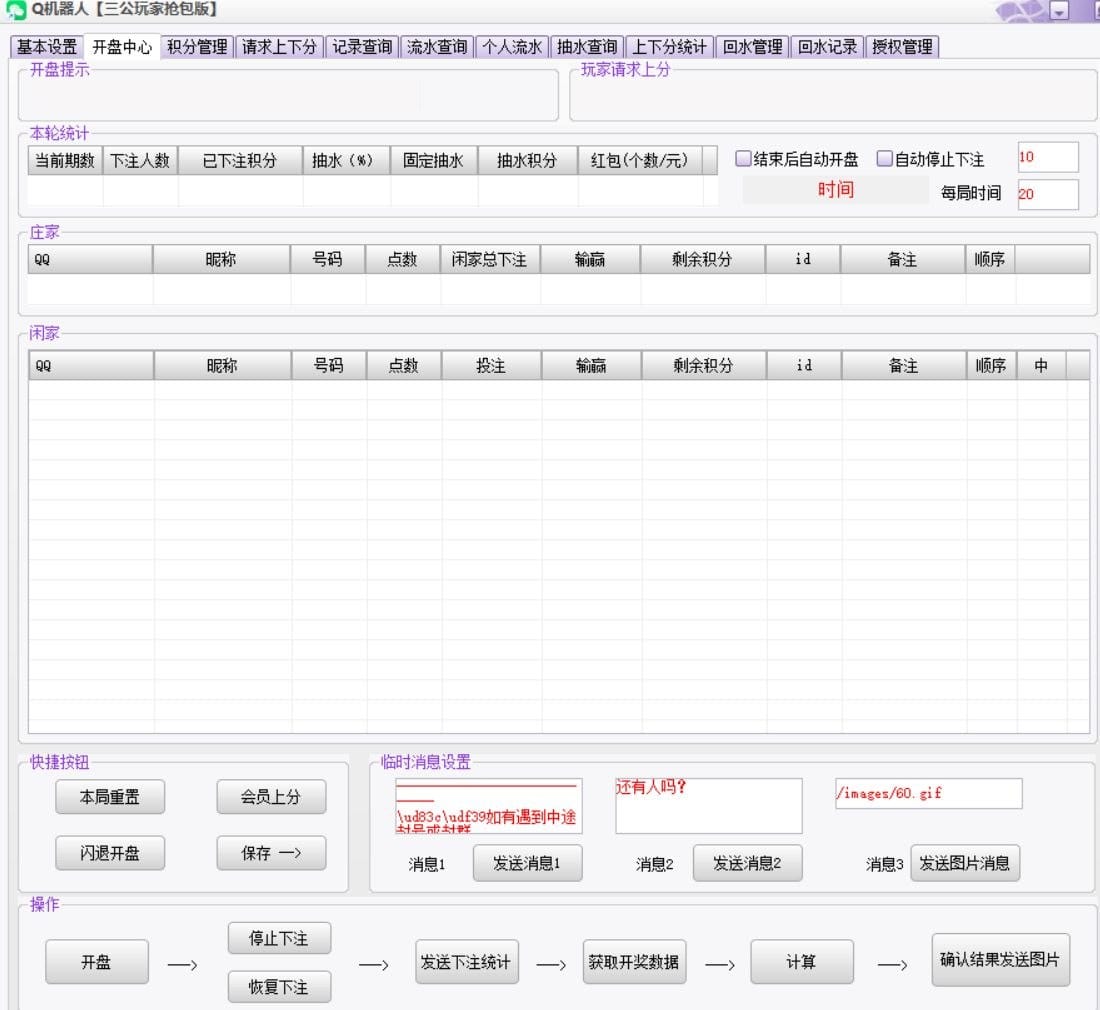Click the 获取开奖数据 button
1100x1010 pixels.
click(634, 962)
